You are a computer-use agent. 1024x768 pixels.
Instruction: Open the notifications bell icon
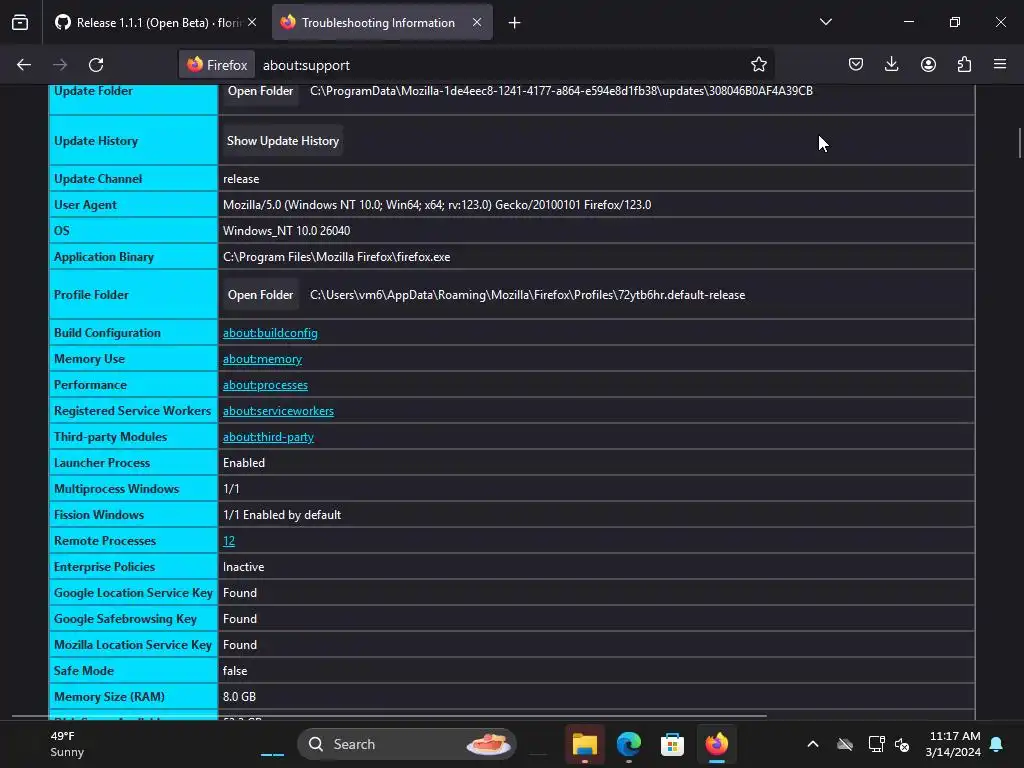[x=996, y=744]
